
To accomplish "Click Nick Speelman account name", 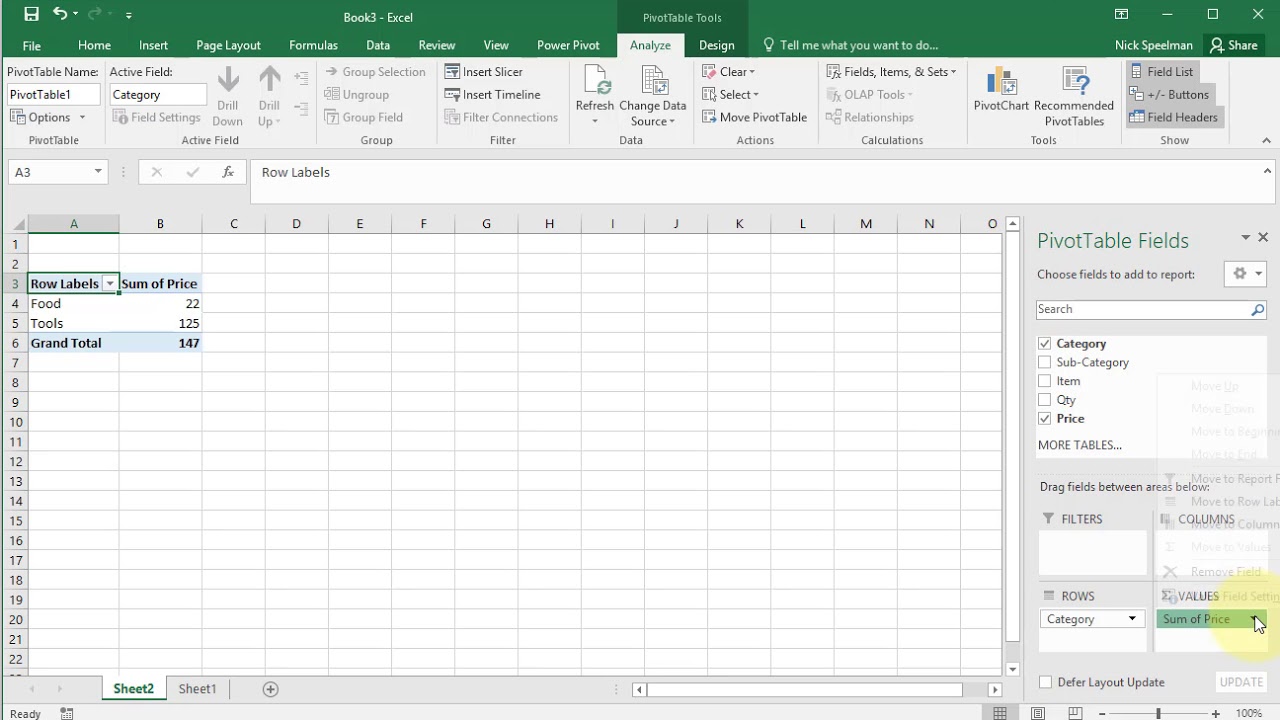I will [x=1153, y=45].
